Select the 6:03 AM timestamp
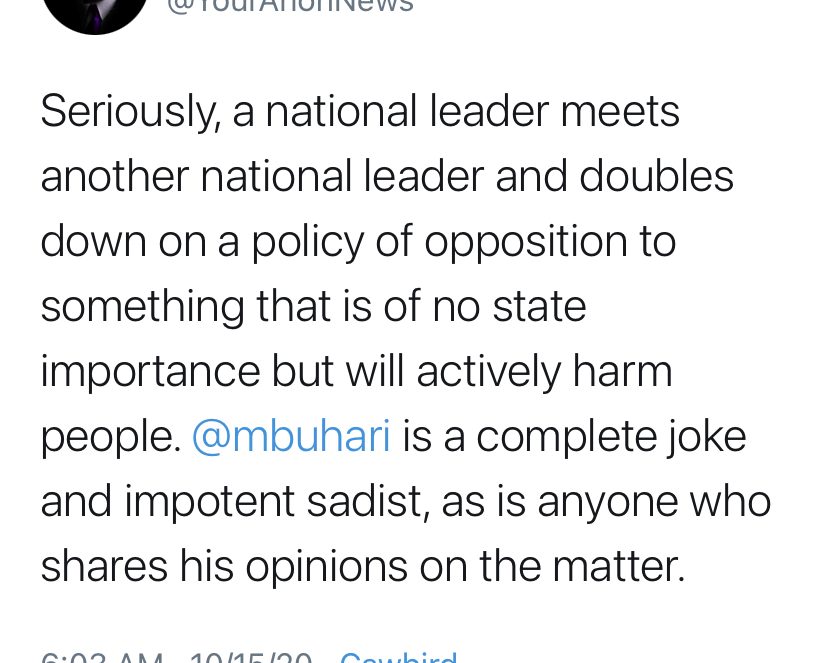The height and width of the screenshot is (663, 828). pyautogui.click(x=102, y=658)
